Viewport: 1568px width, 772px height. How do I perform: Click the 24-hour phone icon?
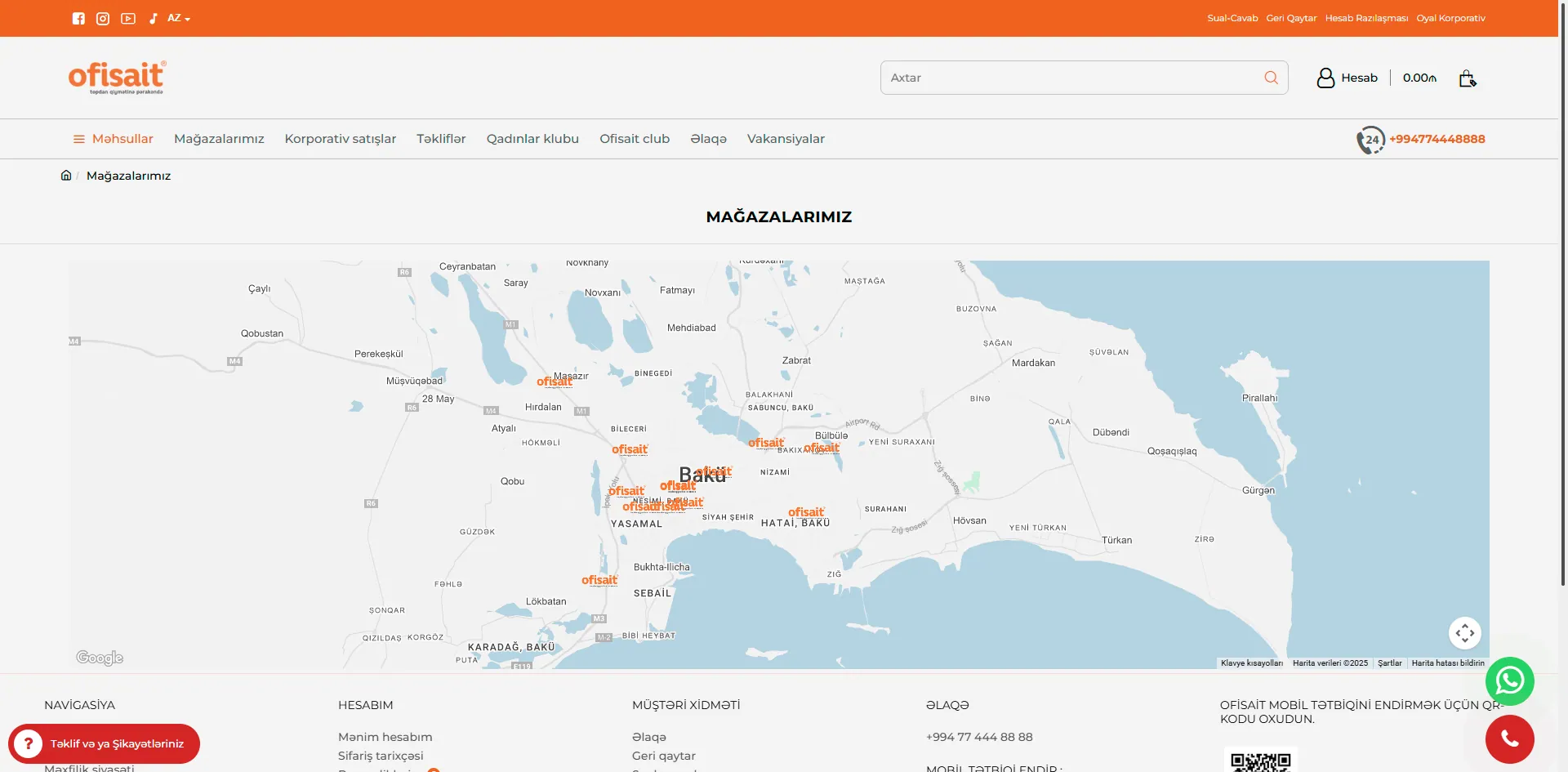point(1371,140)
